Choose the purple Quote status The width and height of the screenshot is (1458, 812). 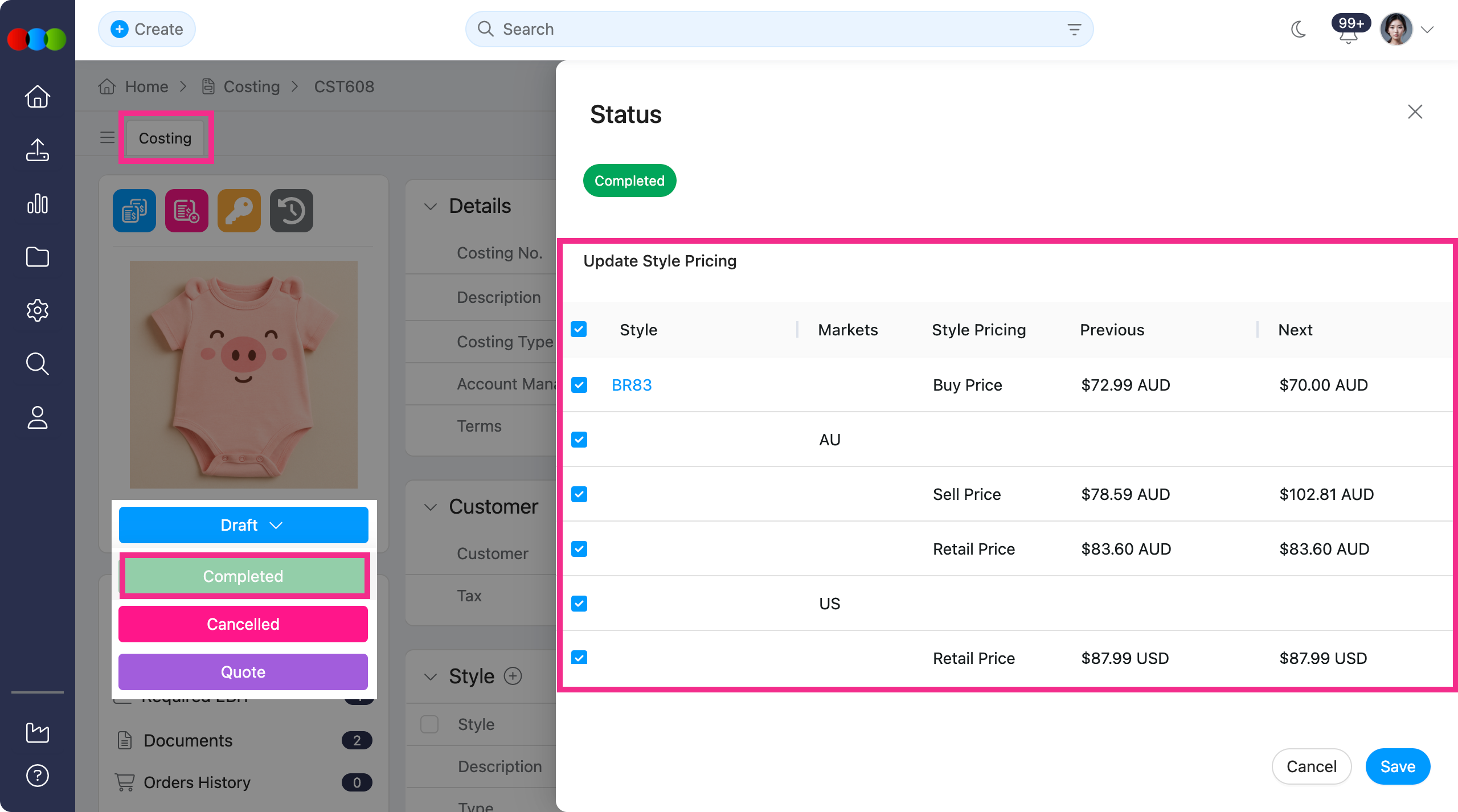tap(243, 672)
